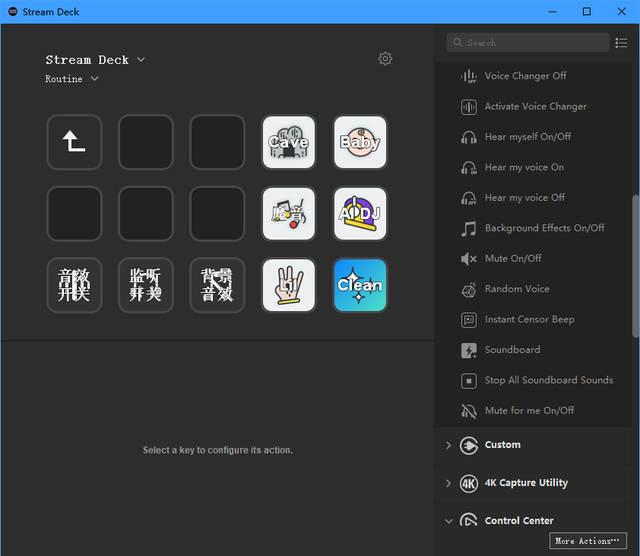Click the Mute for me On/Off icon
The width and height of the screenshot is (640, 556).
(x=469, y=411)
